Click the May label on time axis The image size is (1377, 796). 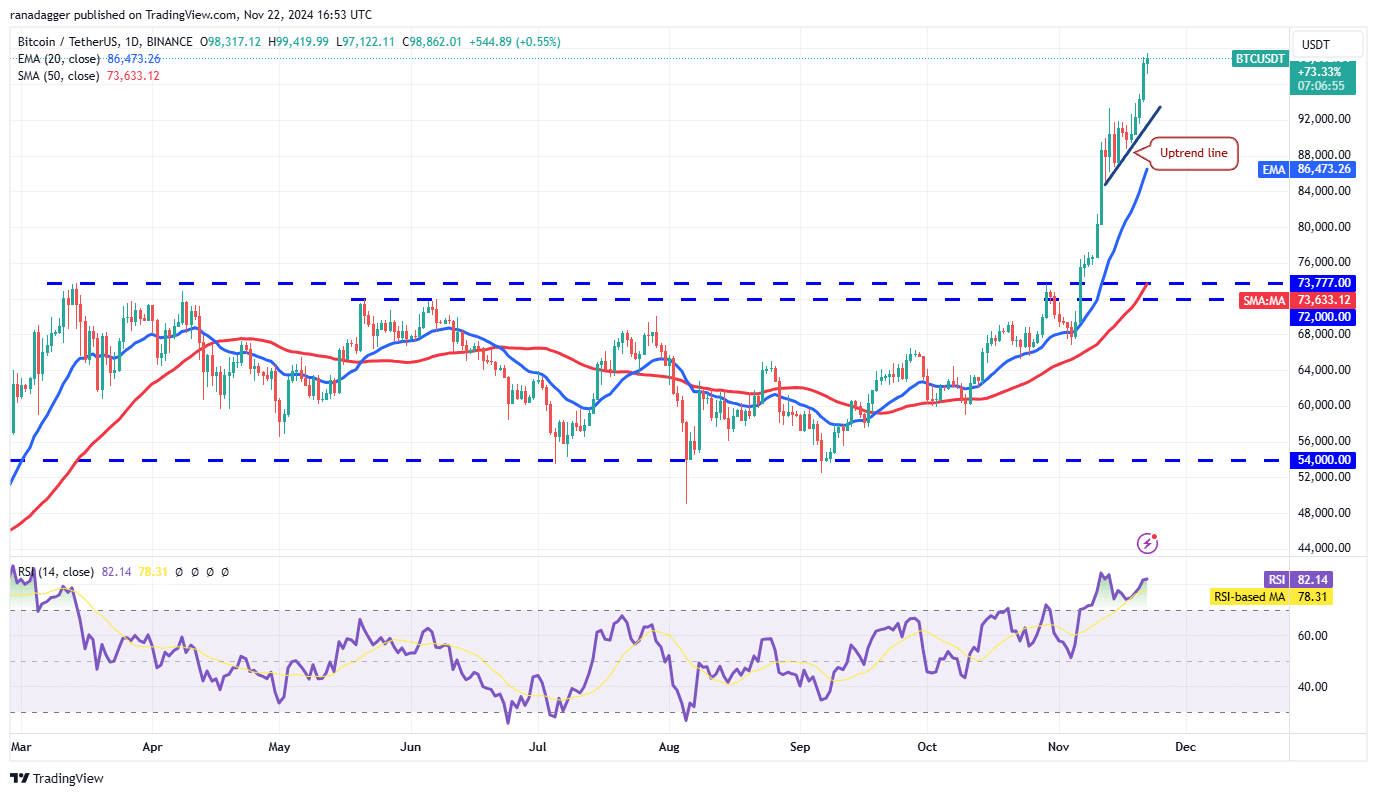coord(280,746)
